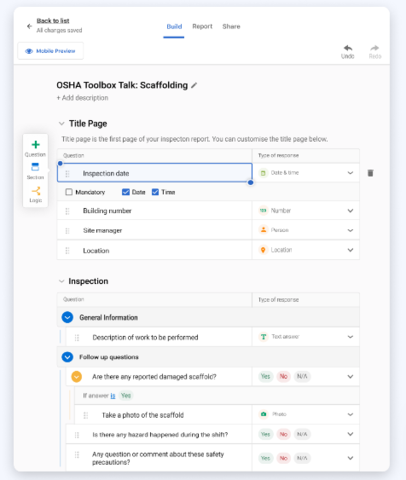Viewport: 406px width, 480px height.
Task: Click the Redo arrow
Action: (x=375, y=48)
